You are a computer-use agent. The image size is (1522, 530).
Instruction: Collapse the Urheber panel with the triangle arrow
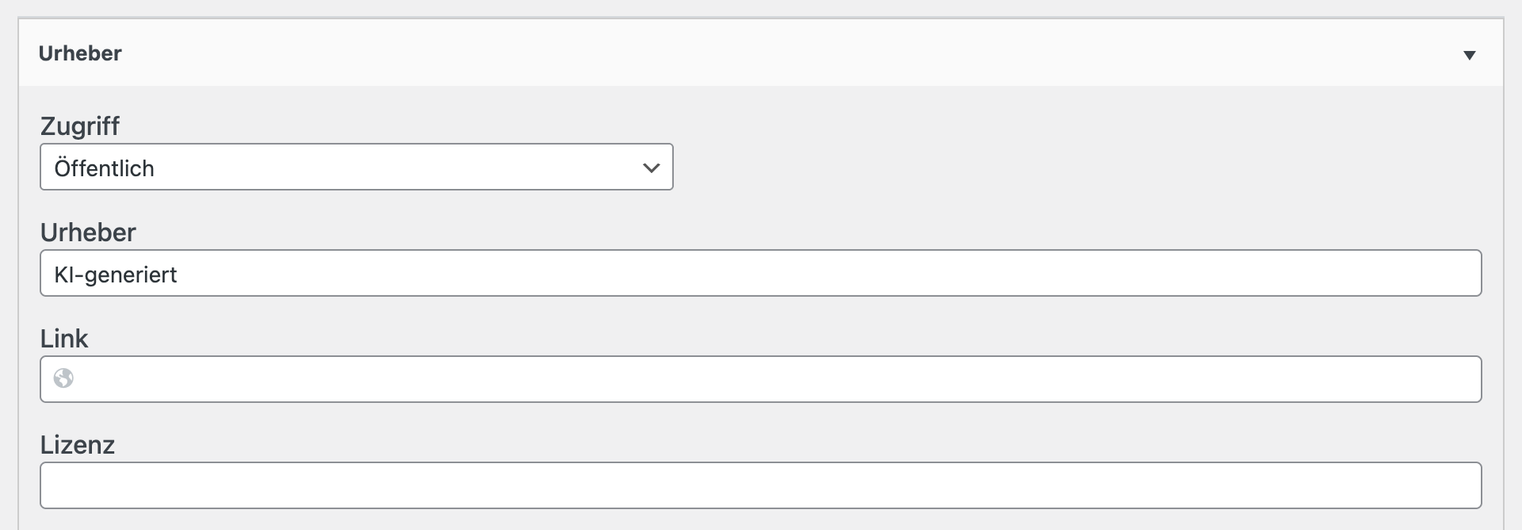tap(1469, 55)
